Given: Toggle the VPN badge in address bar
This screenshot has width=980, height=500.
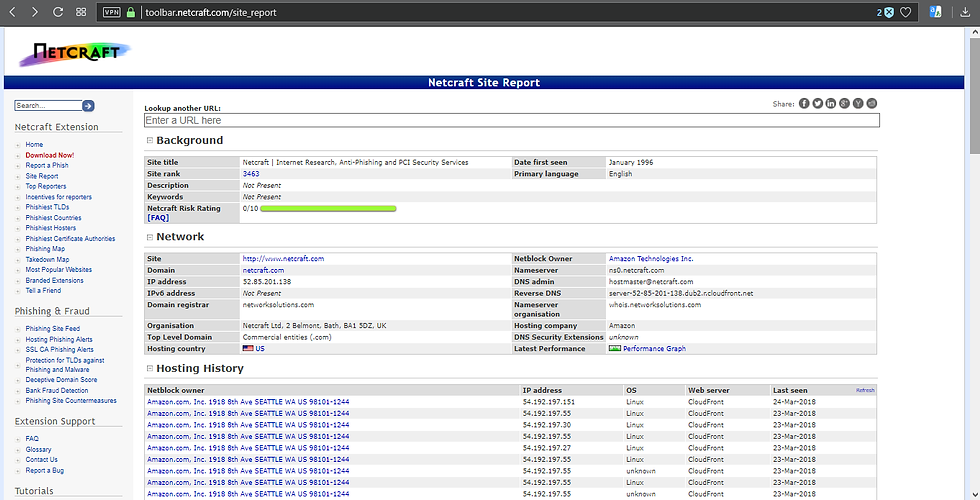Looking at the screenshot, I should pos(111,12).
